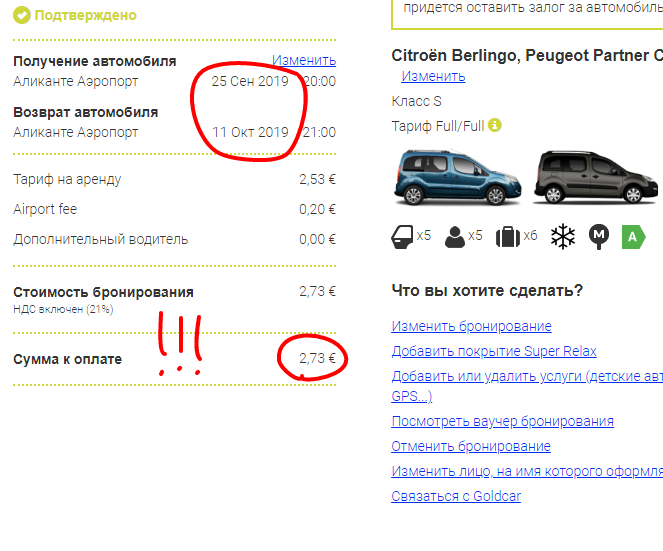The image size is (663, 551).
Task: Click the Класс S text
Action: [416, 101]
